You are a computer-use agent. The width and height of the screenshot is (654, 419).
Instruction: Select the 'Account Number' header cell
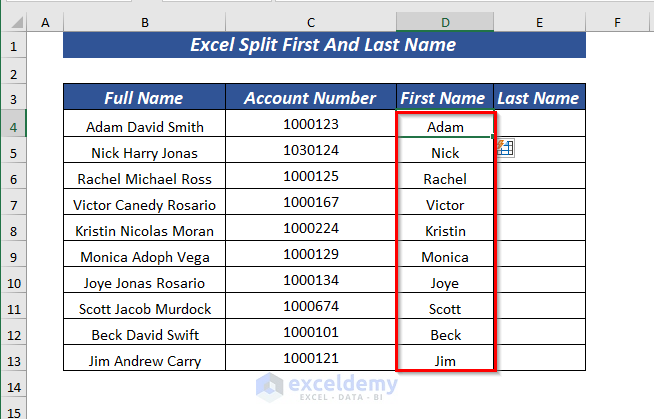click(x=311, y=98)
